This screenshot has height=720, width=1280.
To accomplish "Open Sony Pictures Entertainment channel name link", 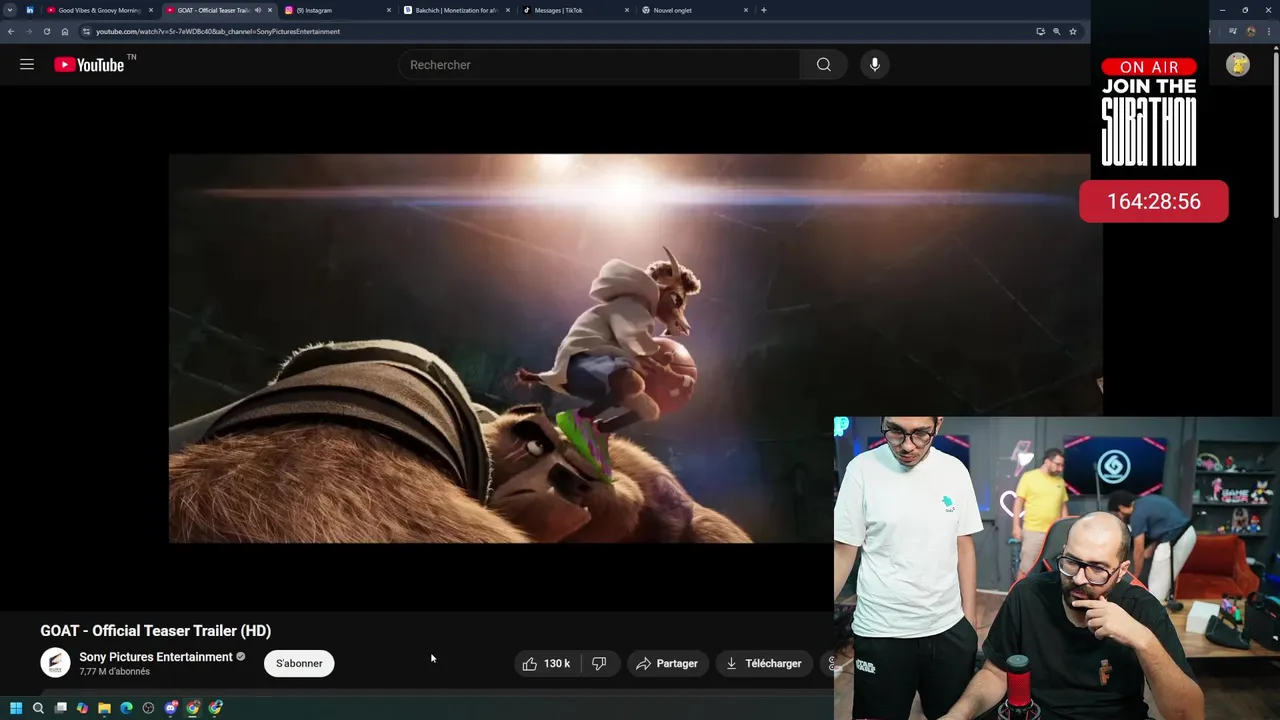I will tap(156, 657).
